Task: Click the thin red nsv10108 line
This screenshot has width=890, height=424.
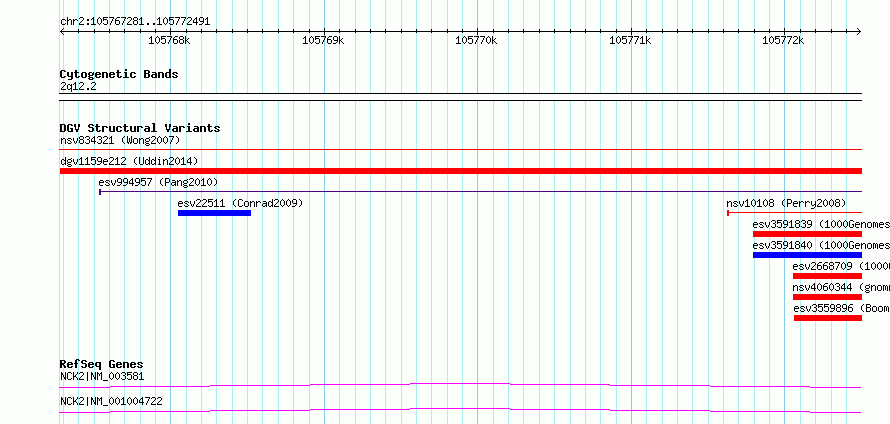Action: 795,213
